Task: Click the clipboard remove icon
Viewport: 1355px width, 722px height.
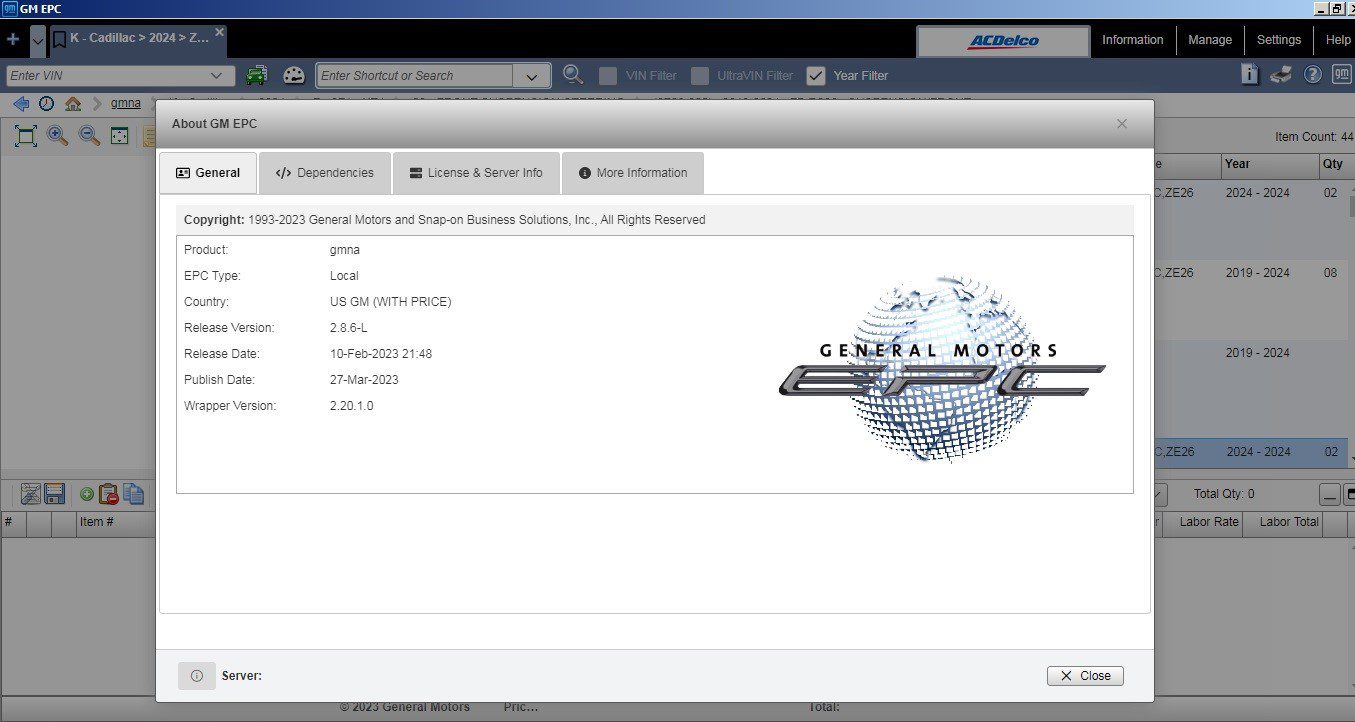Action: point(109,494)
